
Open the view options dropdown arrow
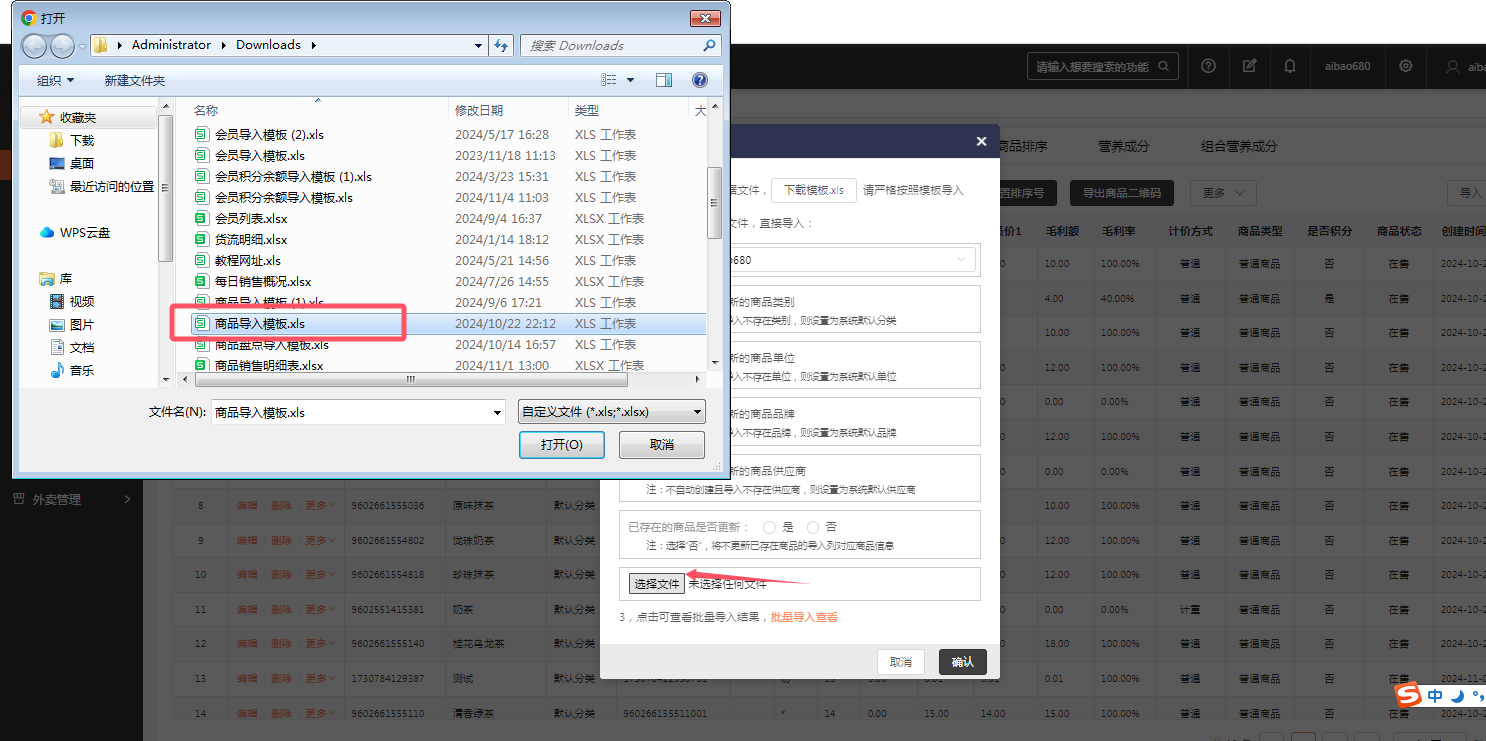pyautogui.click(x=630, y=80)
